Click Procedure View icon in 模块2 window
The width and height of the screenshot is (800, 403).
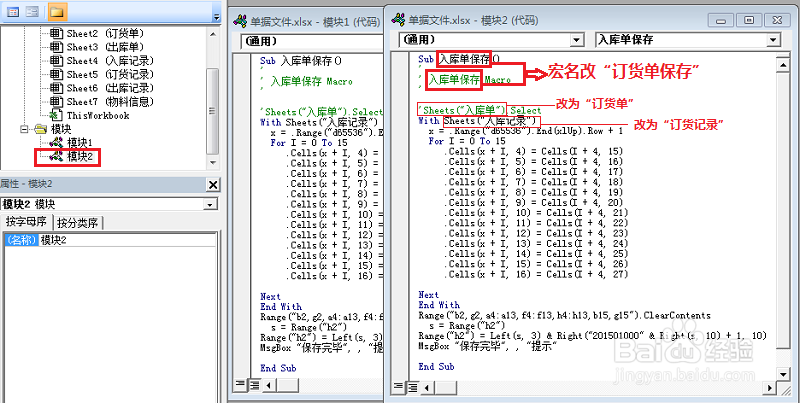click(398, 386)
